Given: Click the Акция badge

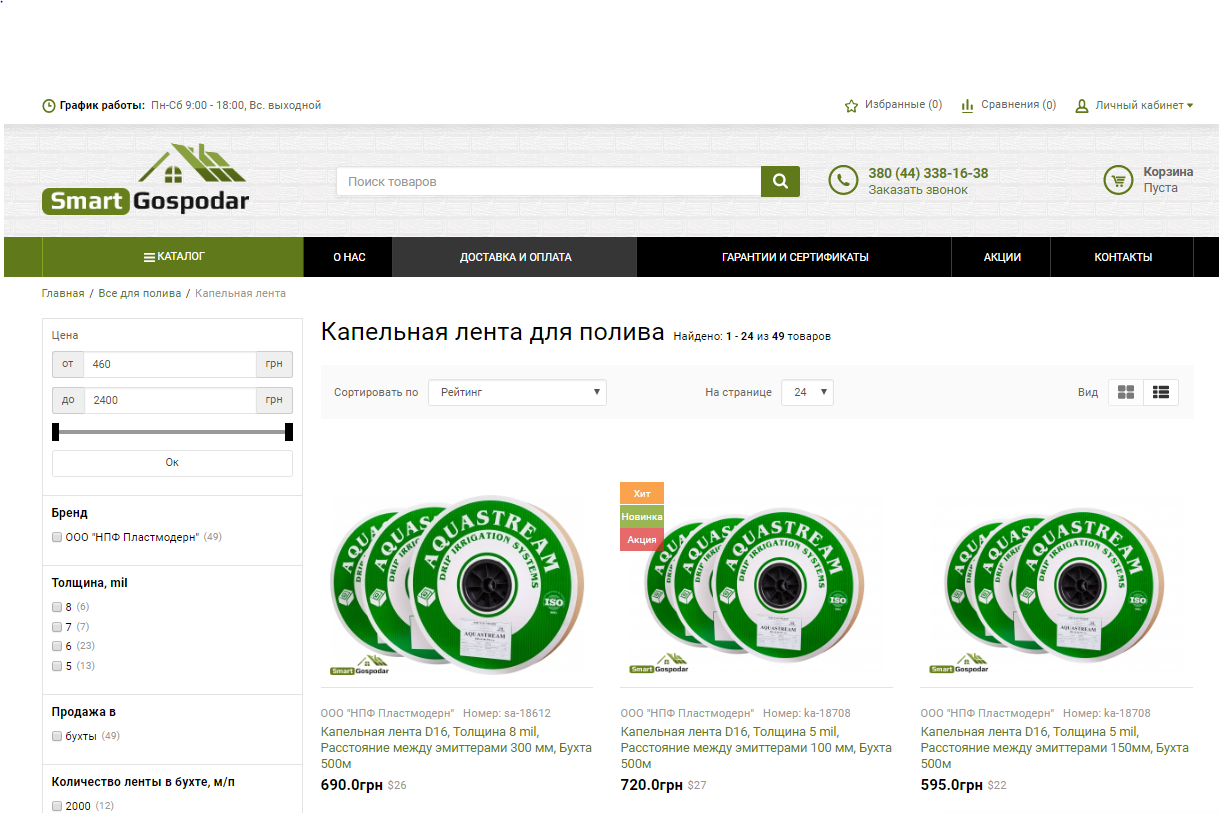Looking at the screenshot, I should 642,539.
